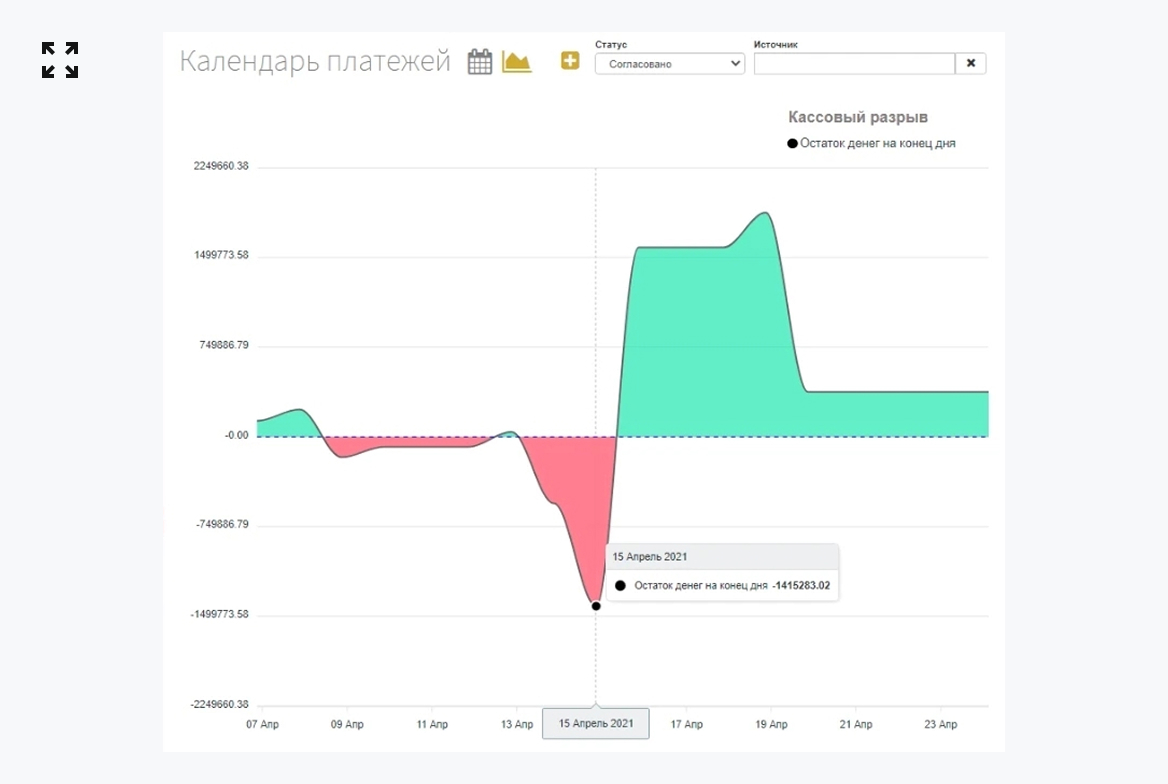This screenshot has width=1168, height=784.
Task: Click the Календарь платежей page title
Action: tap(315, 61)
